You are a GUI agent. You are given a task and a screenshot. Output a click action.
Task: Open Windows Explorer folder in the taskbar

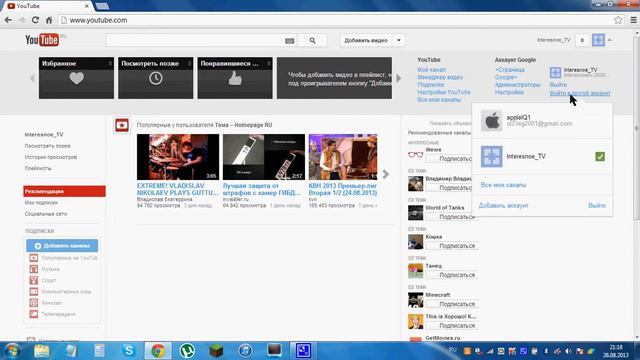point(42,351)
